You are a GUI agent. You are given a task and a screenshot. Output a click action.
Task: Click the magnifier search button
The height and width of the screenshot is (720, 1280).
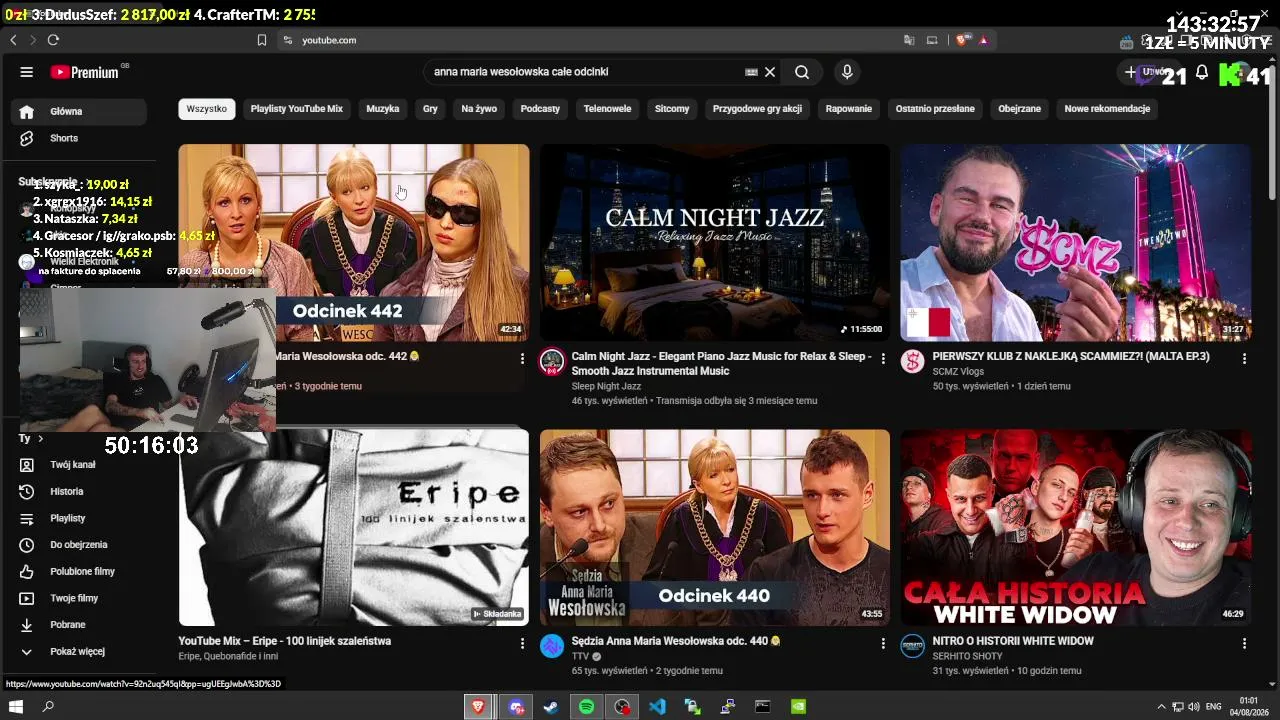802,72
